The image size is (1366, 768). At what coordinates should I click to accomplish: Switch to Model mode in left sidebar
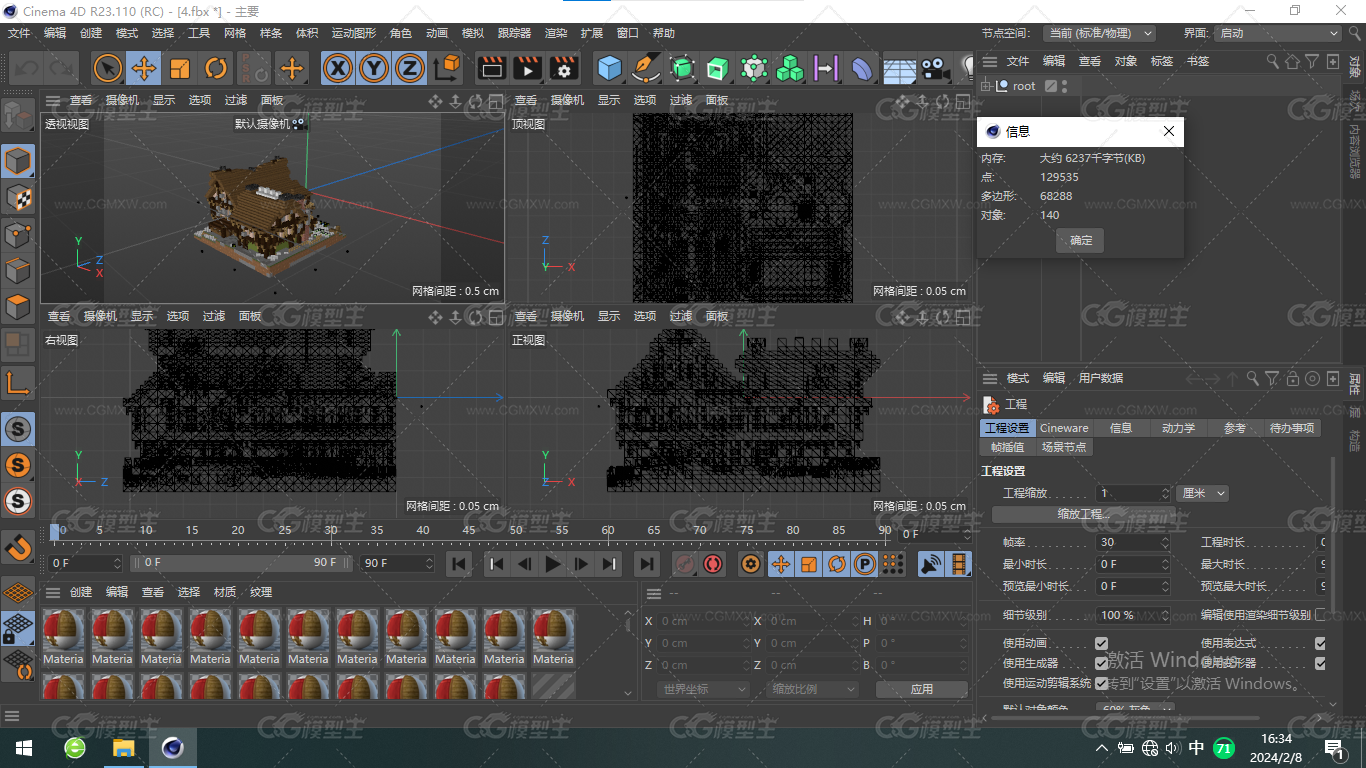(x=18, y=160)
